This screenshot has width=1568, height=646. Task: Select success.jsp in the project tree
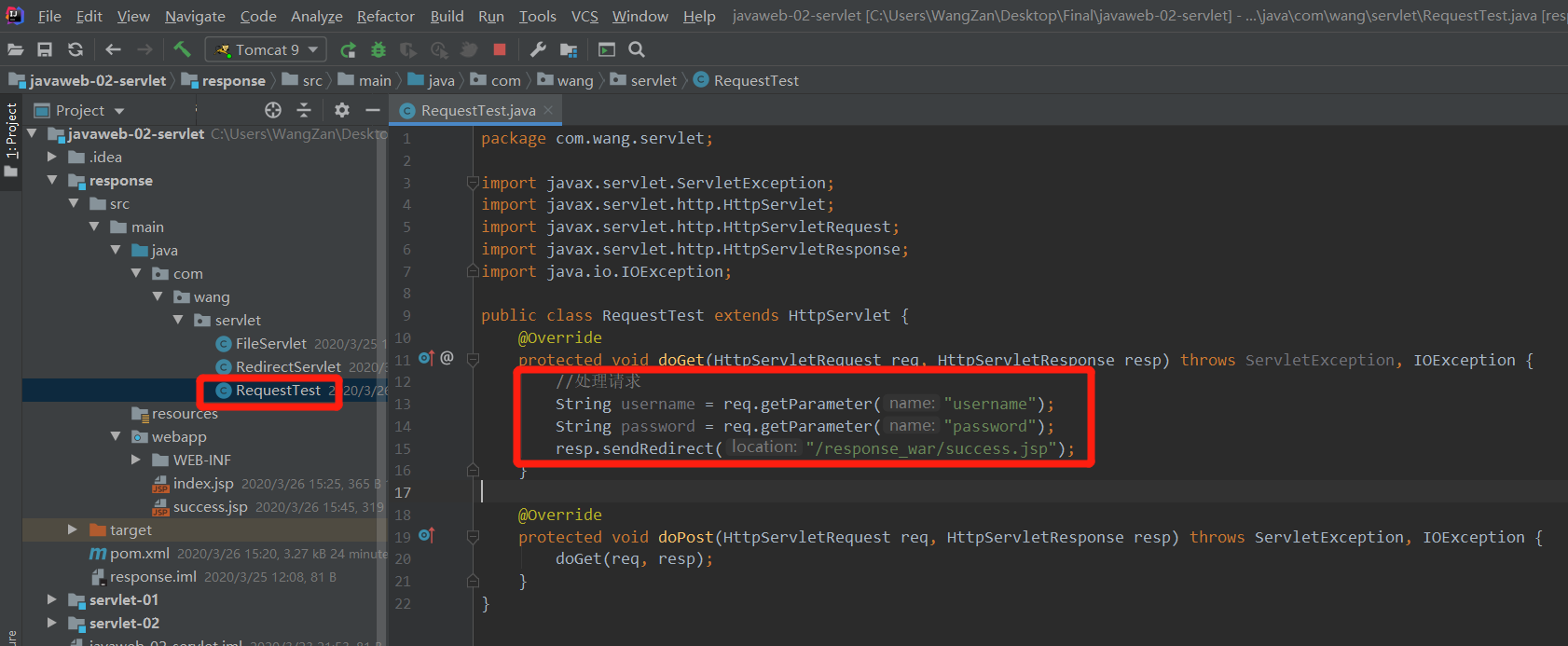click(210, 506)
